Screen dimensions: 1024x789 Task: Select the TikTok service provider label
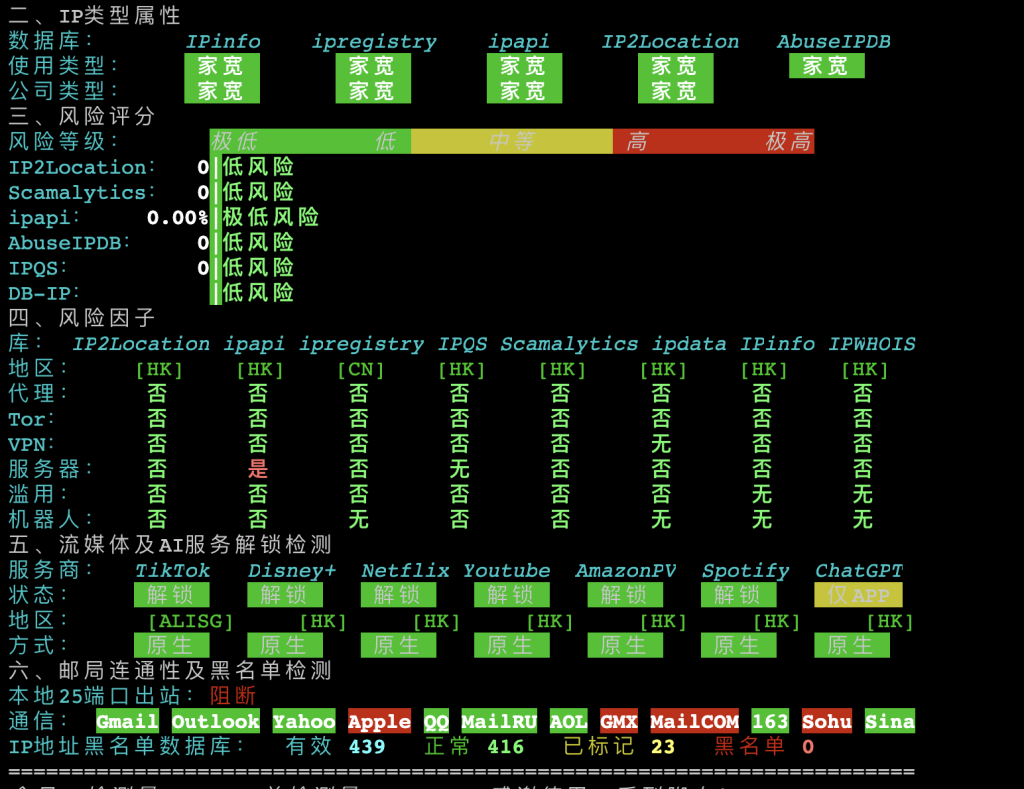[172, 570]
